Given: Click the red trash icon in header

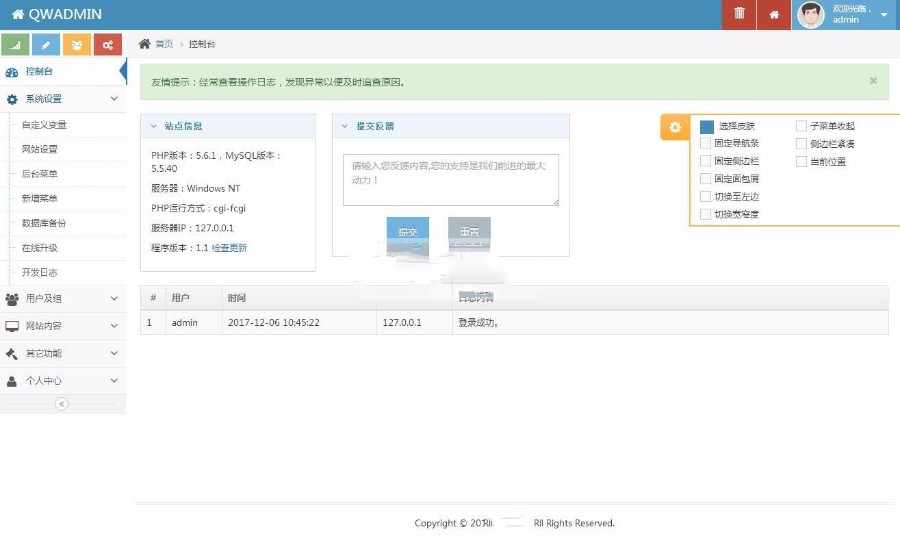Looking at the screenshot, I should 739,14.
